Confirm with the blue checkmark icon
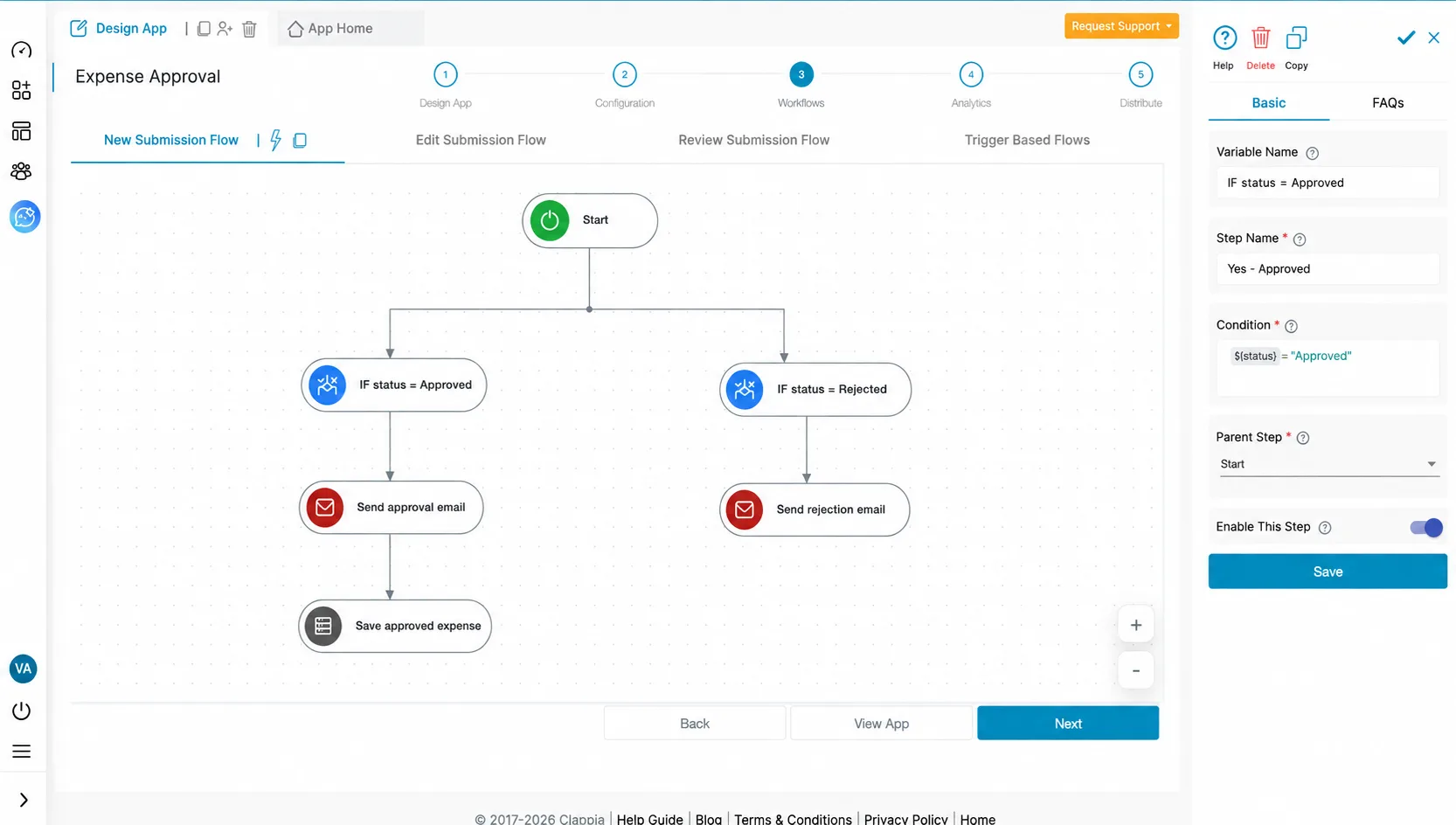1456x825 pixels. pos(1405,38)
